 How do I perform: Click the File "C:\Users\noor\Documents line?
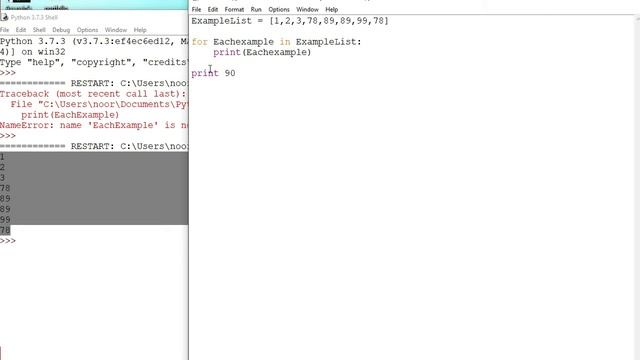click(x=99, y=104)
